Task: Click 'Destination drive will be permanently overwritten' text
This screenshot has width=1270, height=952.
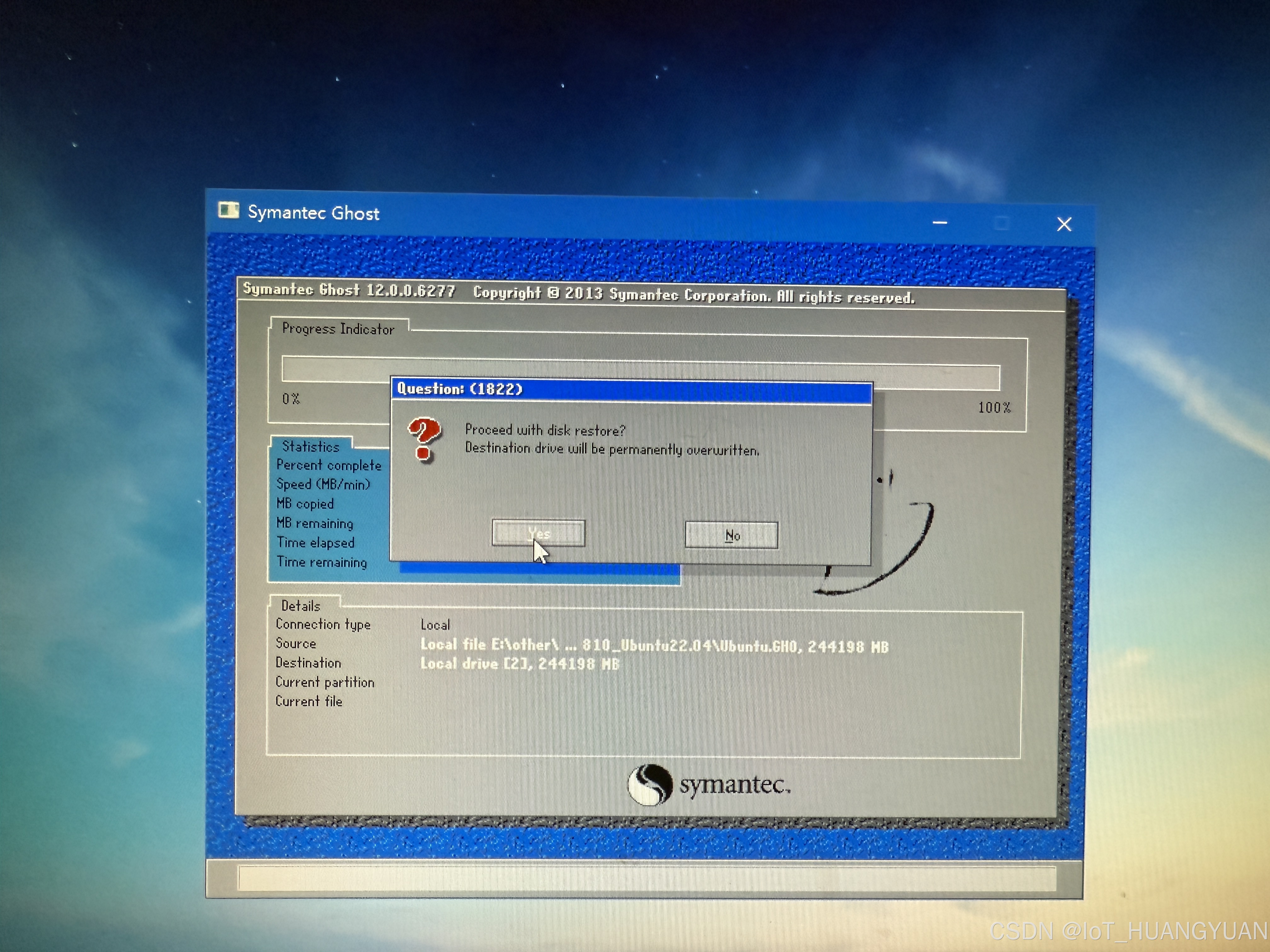Action: click(612, 449)
